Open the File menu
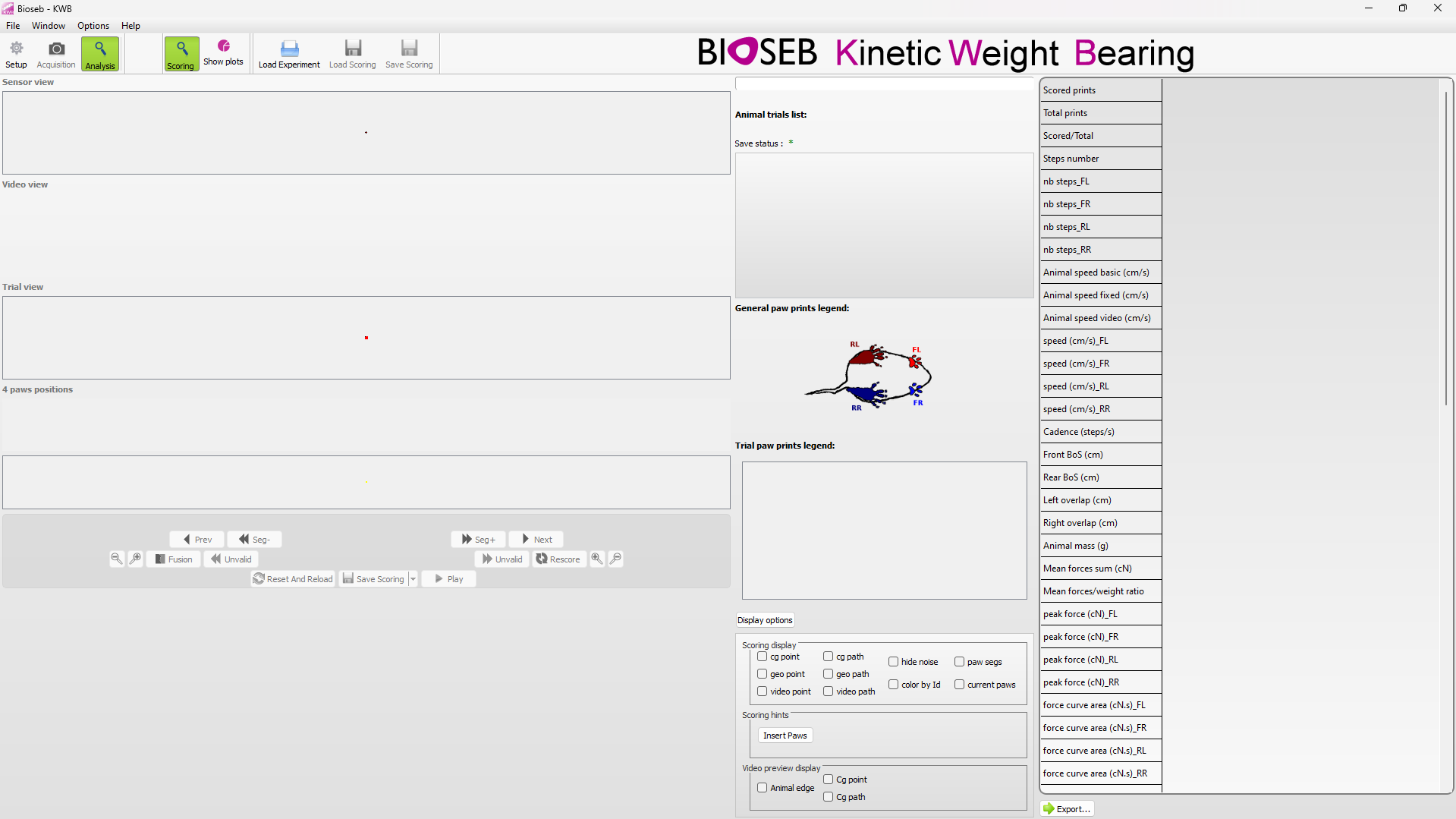The image size is (1456, 819). pos(13,26)
